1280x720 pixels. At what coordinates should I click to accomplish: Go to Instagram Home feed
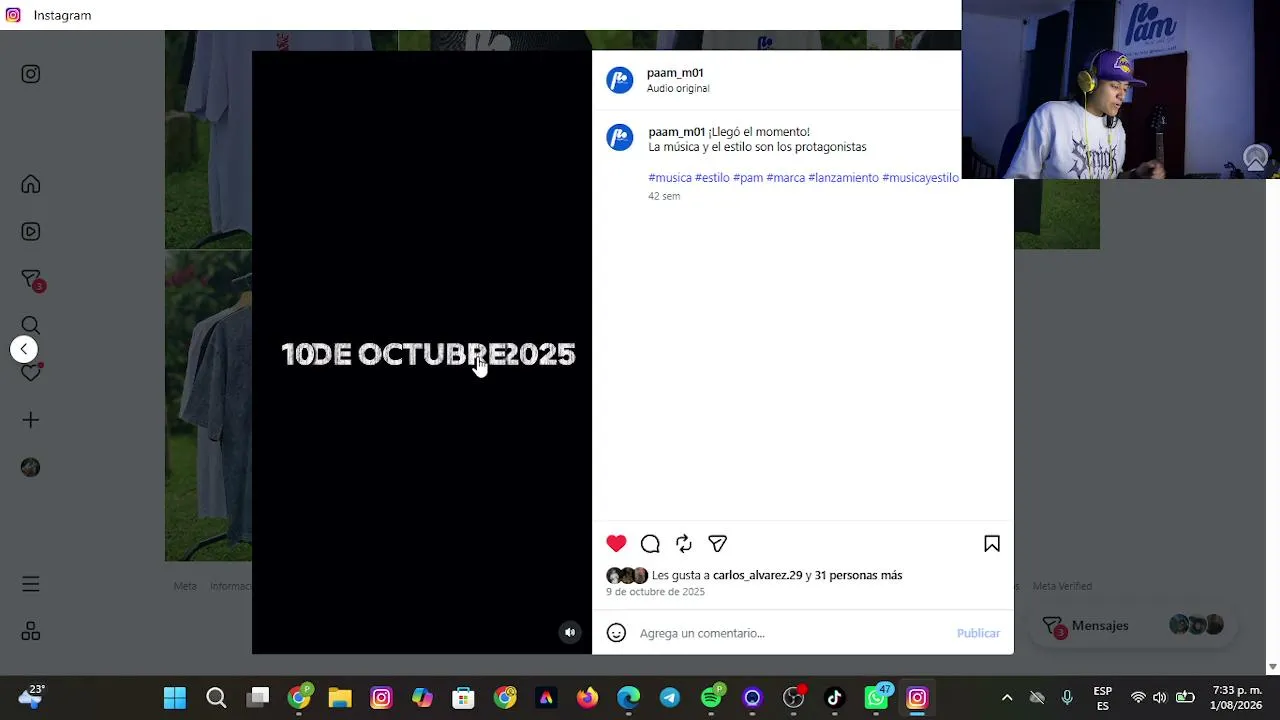pyautogui.click(x=31, y=184)
